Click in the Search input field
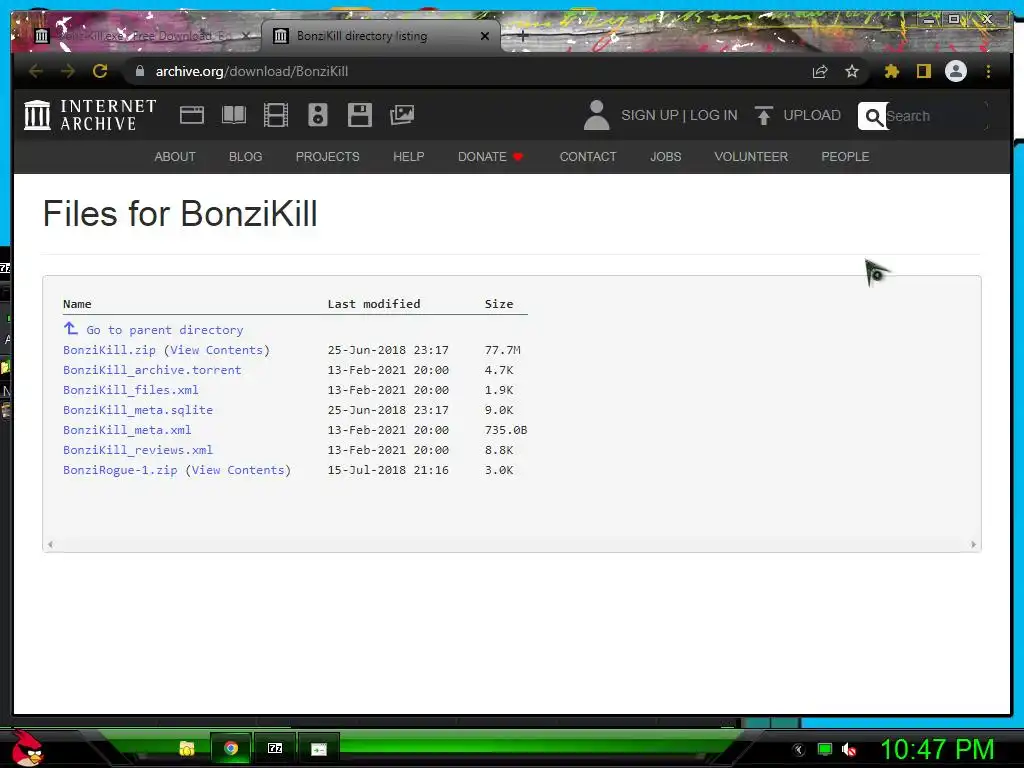This screenshot has width=1024, height=768. [936, 116]
